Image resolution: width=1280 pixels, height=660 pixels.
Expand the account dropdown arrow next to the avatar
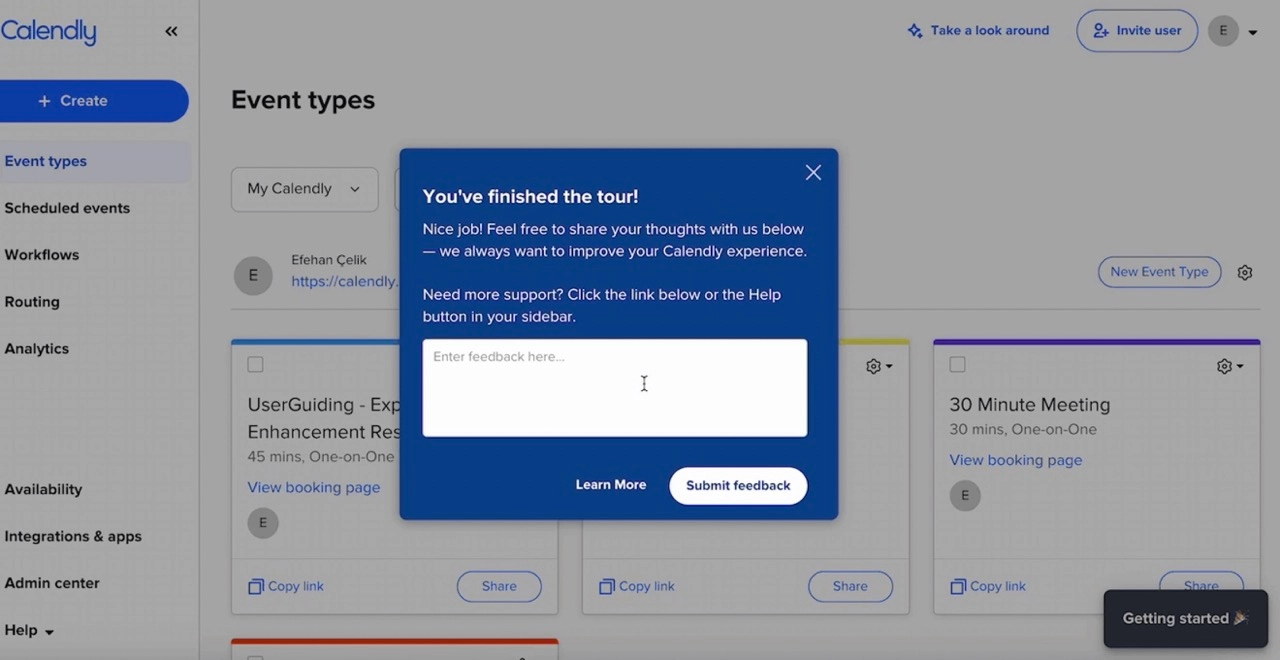[x=1252, y=31]
